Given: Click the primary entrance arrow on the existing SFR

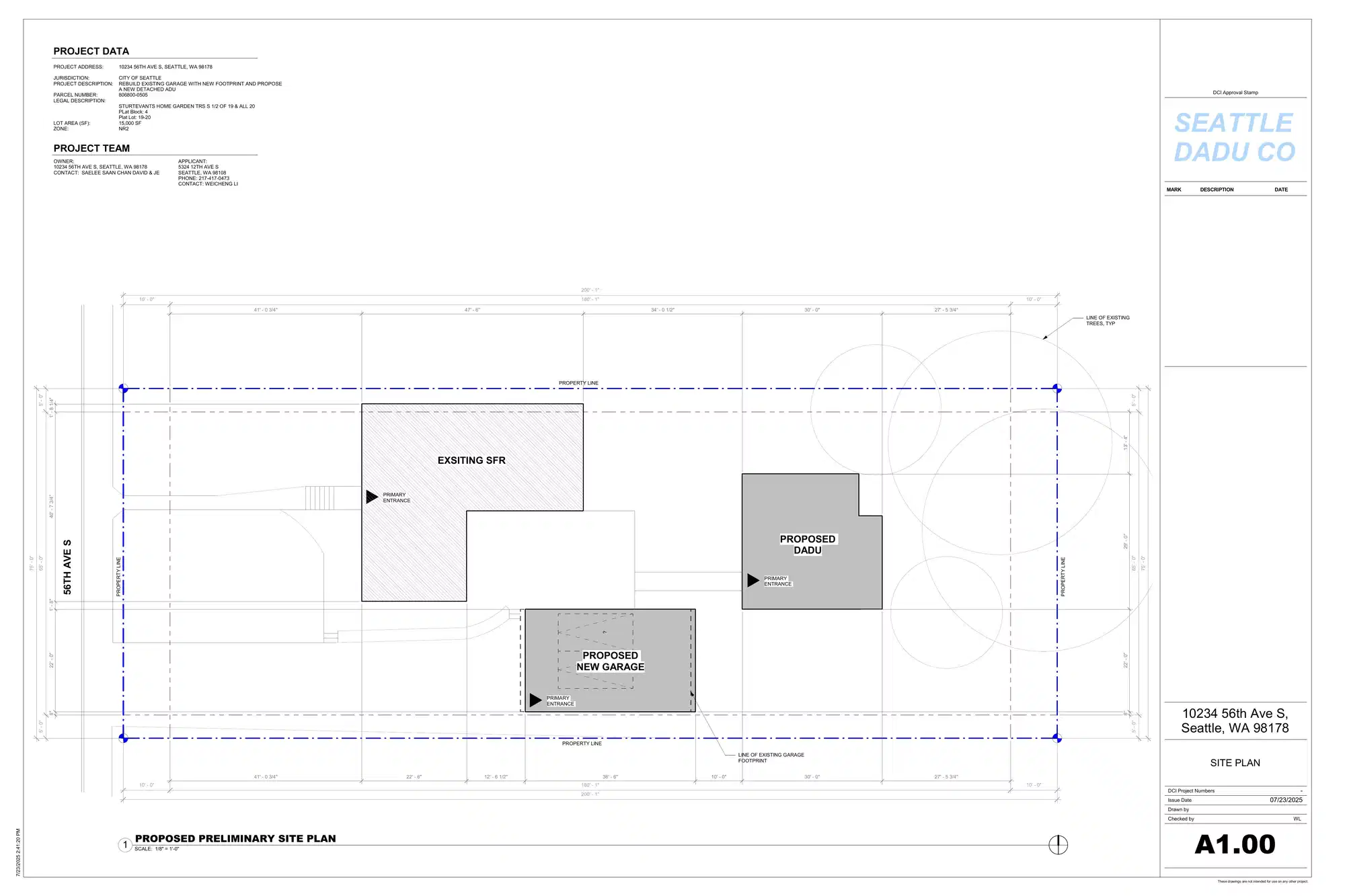Looking at the screenshot, I should click(x=372, y=497).
